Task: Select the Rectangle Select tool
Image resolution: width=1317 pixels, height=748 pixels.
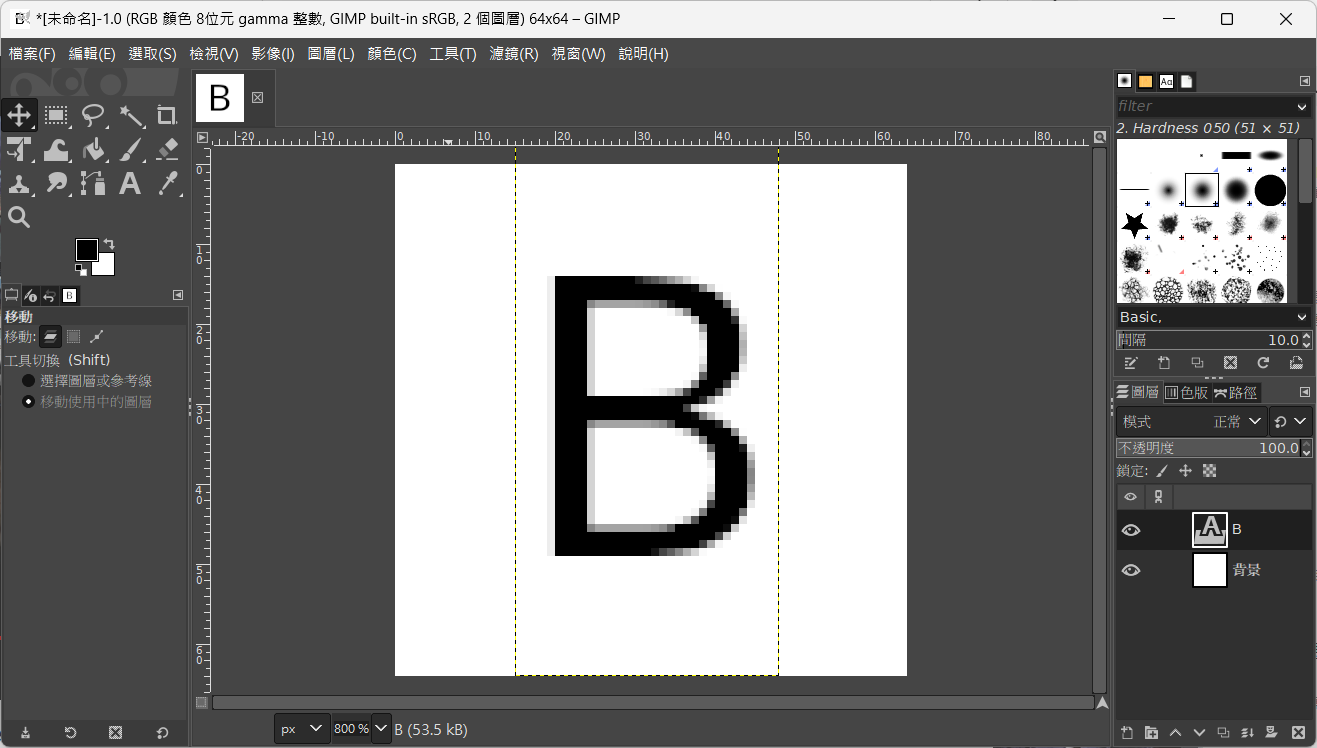Action: click(56, 116)
